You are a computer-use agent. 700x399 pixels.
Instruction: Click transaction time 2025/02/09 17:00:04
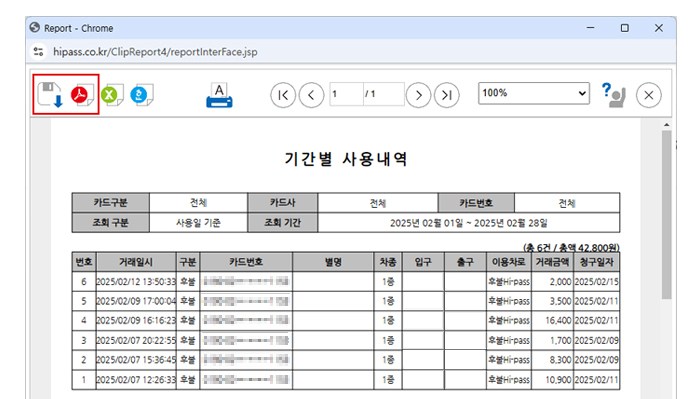136,301
